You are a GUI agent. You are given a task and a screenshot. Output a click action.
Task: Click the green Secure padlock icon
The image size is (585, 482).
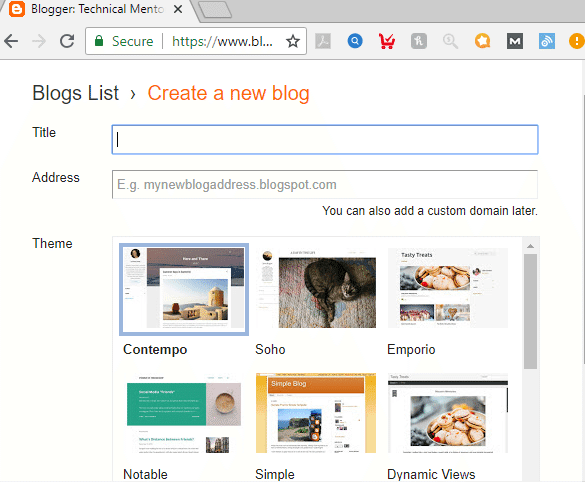click(x=99, y=41)
